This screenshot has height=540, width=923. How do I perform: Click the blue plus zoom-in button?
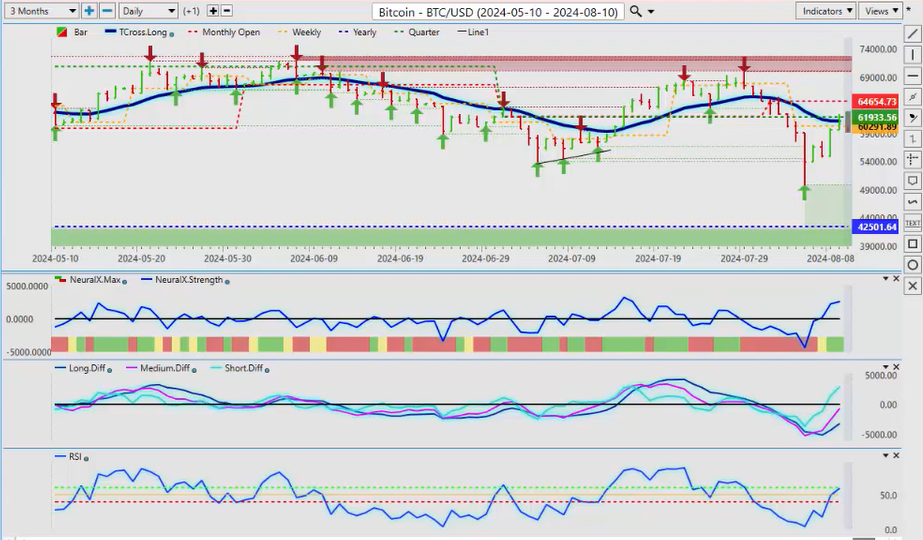tap(89, 11)
